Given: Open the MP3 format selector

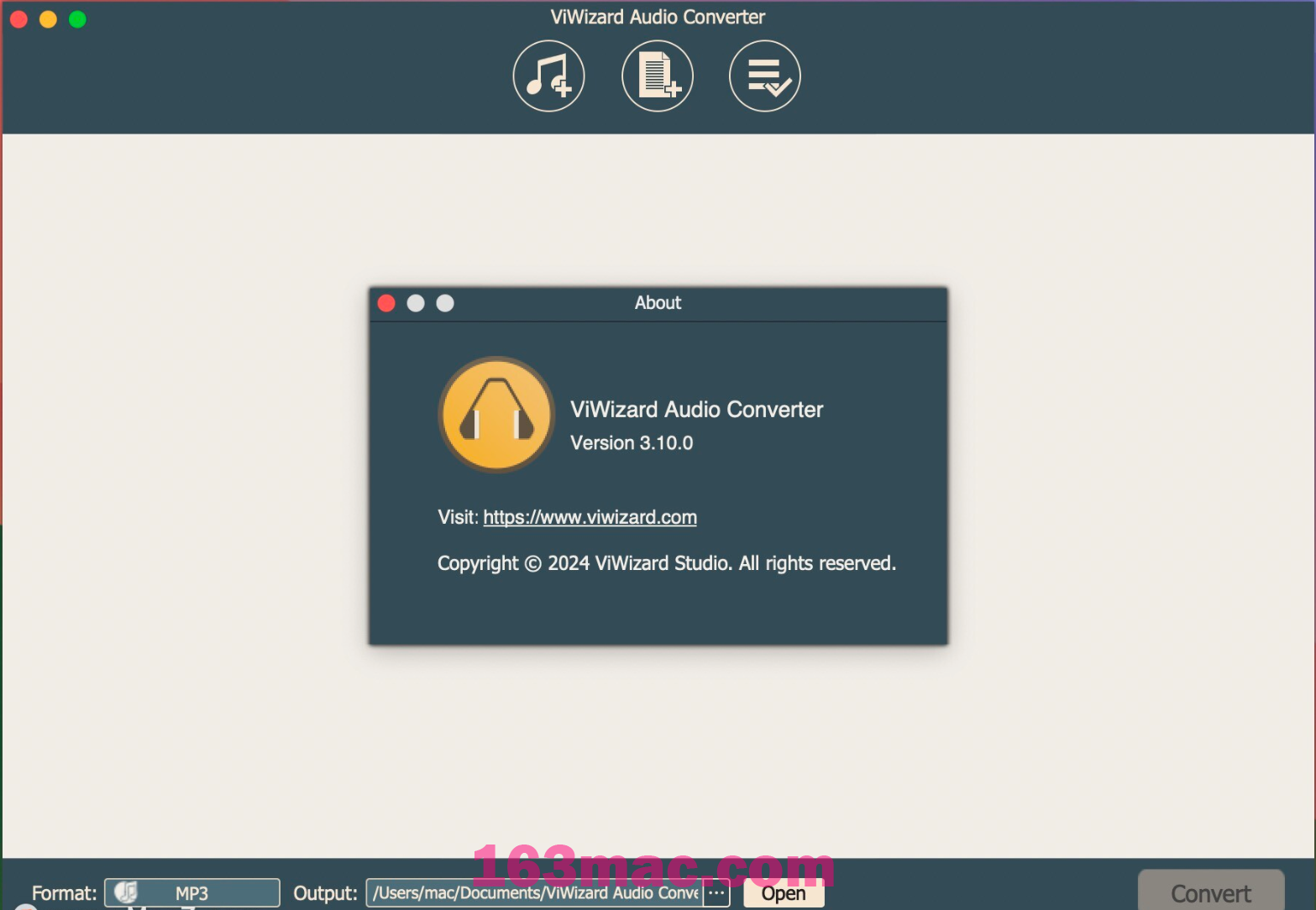Looking at the screenshot, I should click(x=192, y=892).
